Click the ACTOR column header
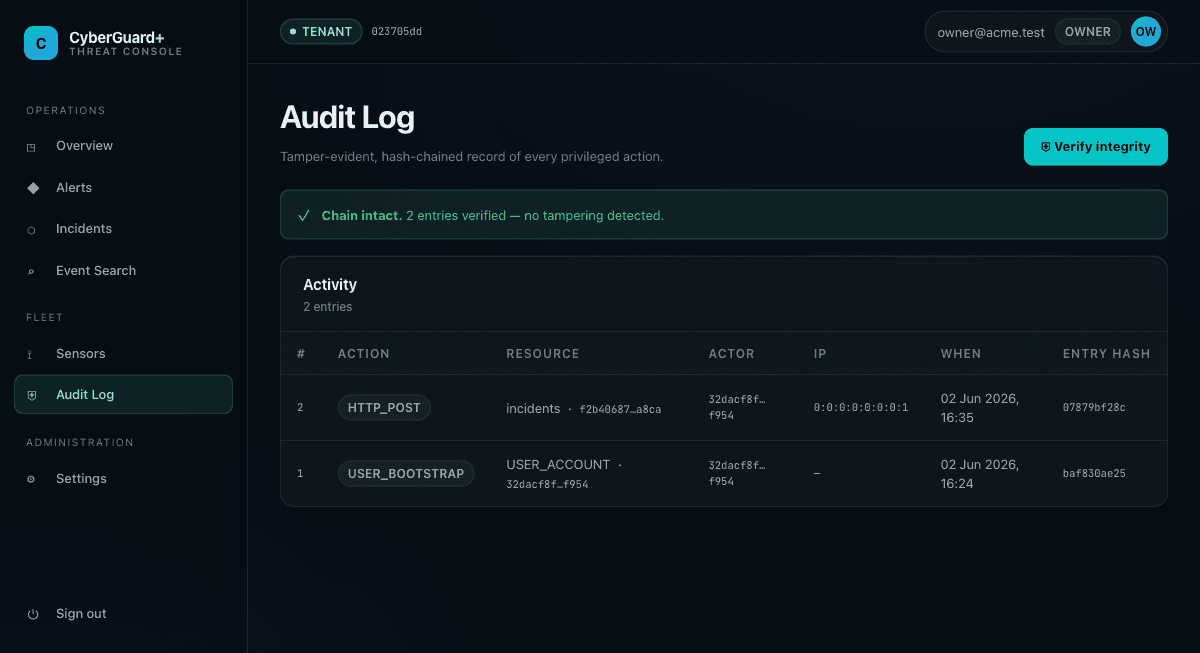The height and width of the screenshot is (653, 1200). pyautogui.click(x=732, y=354)
